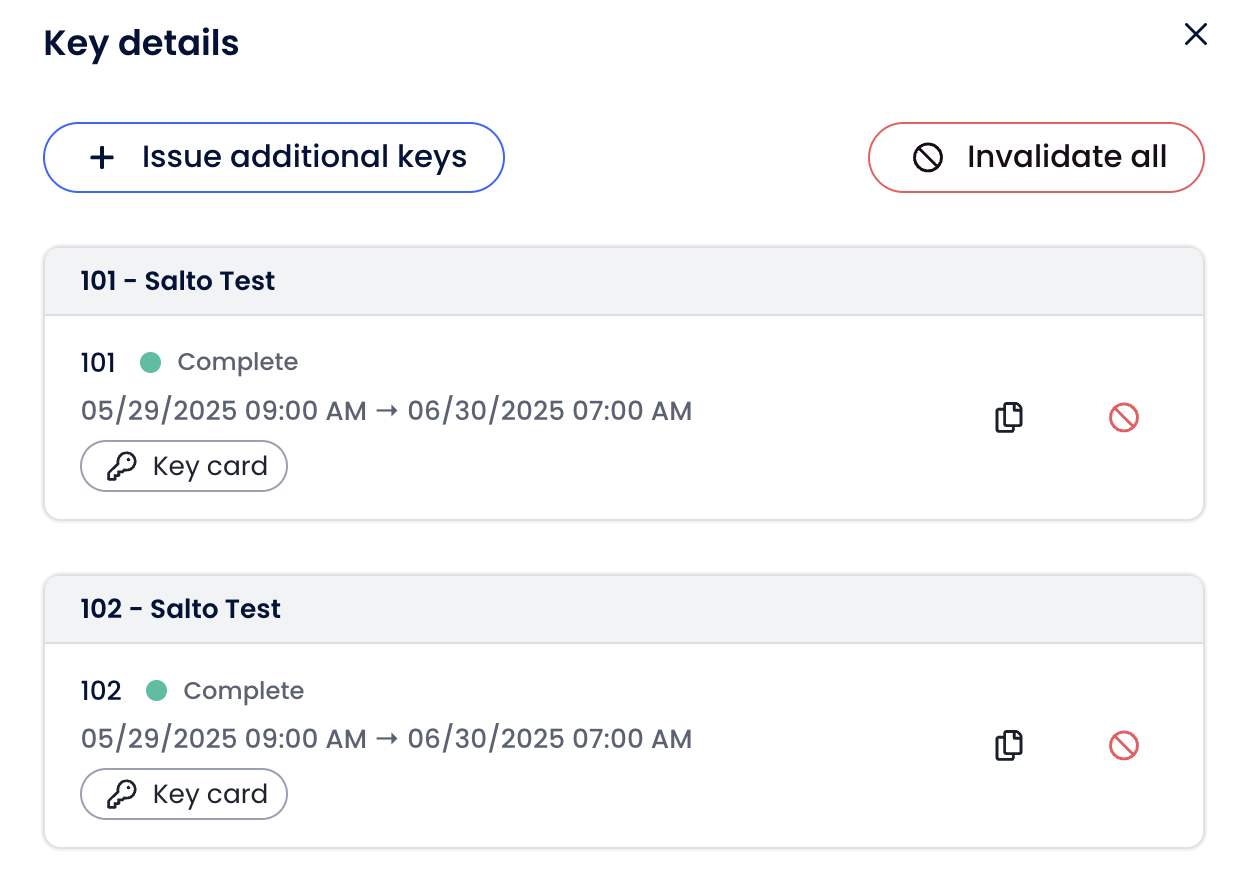Click the key icon in room 101 chip
This screenshot has width=1238, height=886.
(x=122, y=467)
